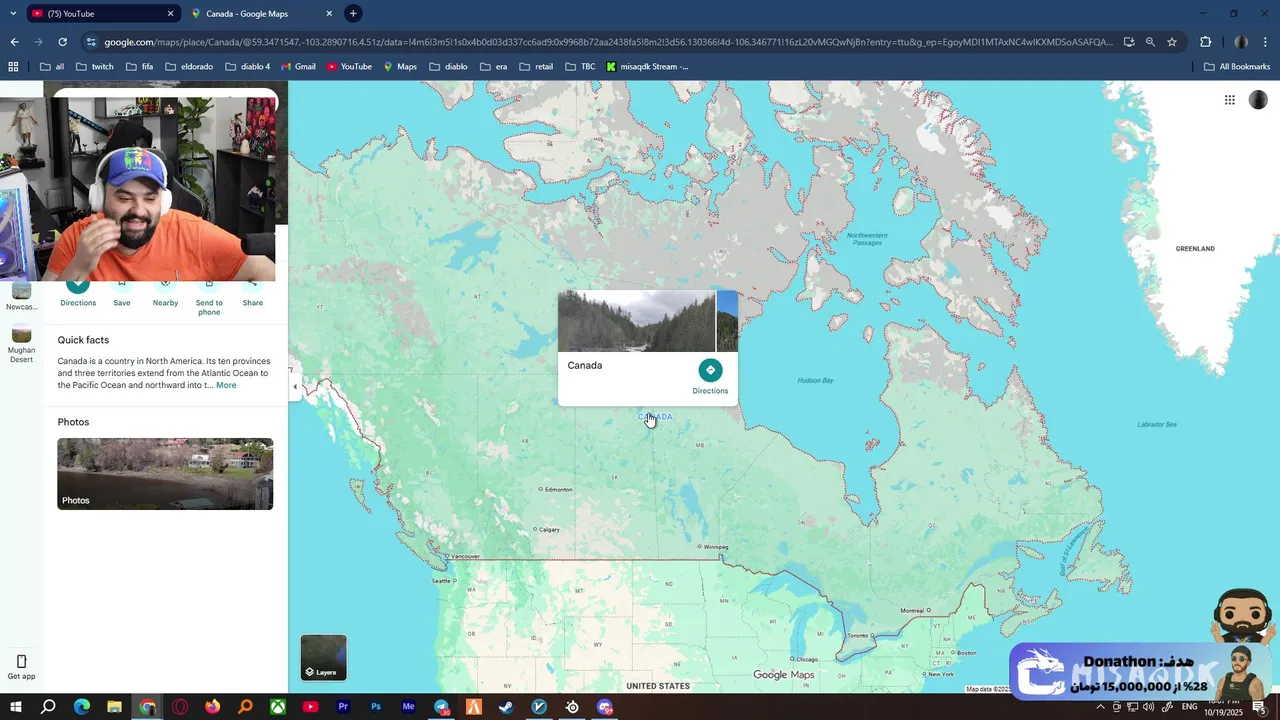Click the zoom magnifier icon in the address bar
The height and width of the screenshot is (720, 1280).
point(1150,42)
